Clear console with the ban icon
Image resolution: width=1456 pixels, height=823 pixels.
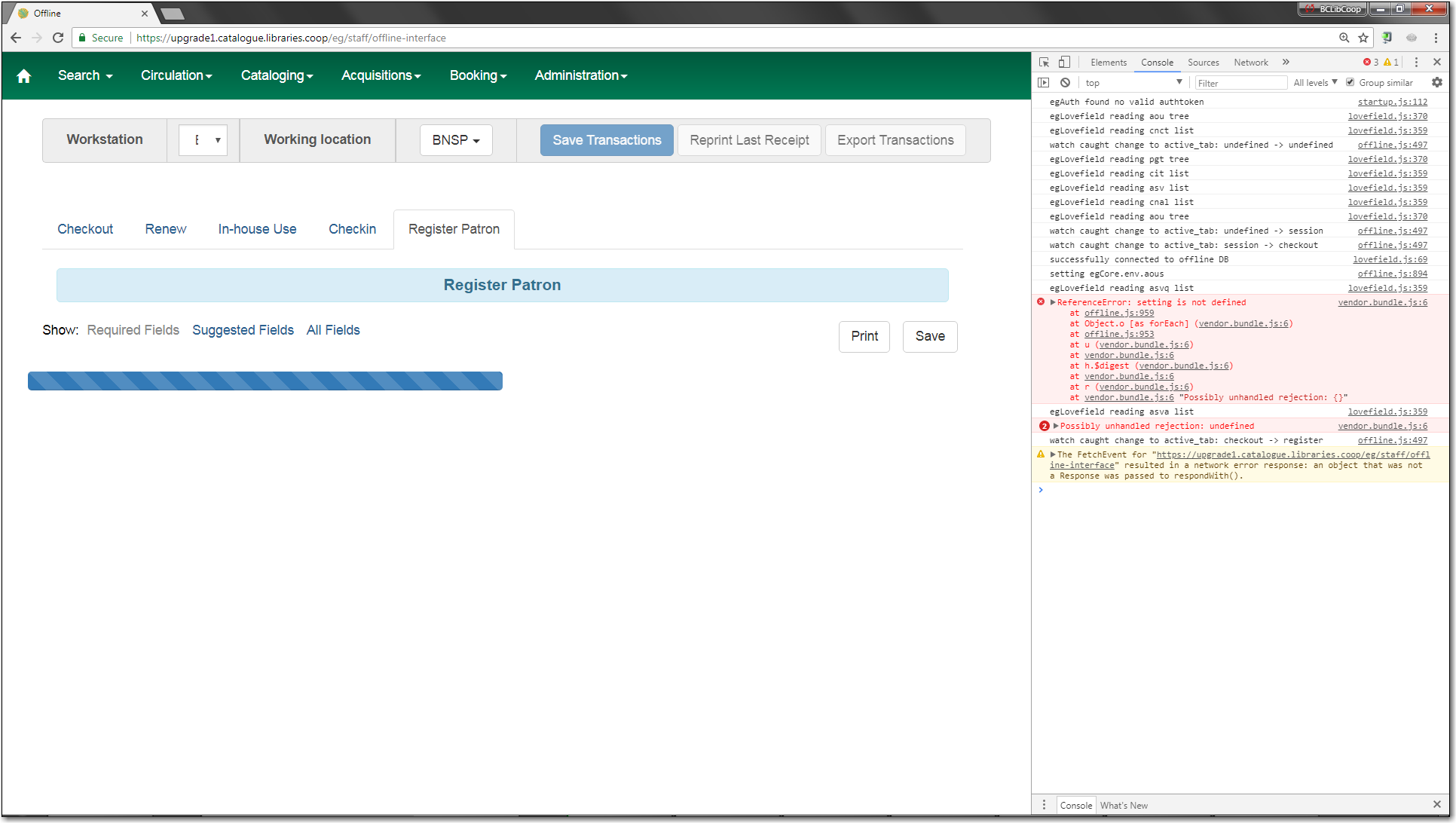(x=1065, y=83)
